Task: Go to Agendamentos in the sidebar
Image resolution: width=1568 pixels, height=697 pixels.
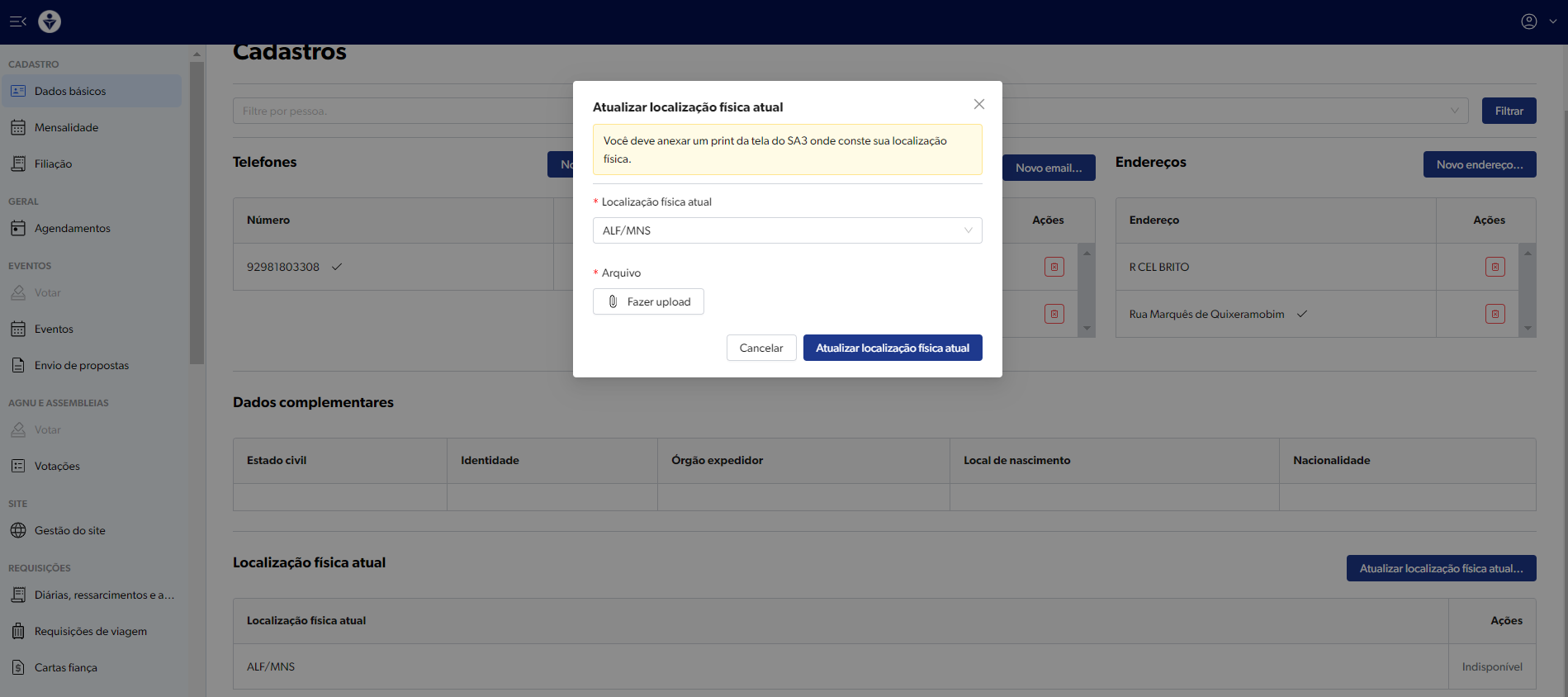Action: [x=72, y=228]
